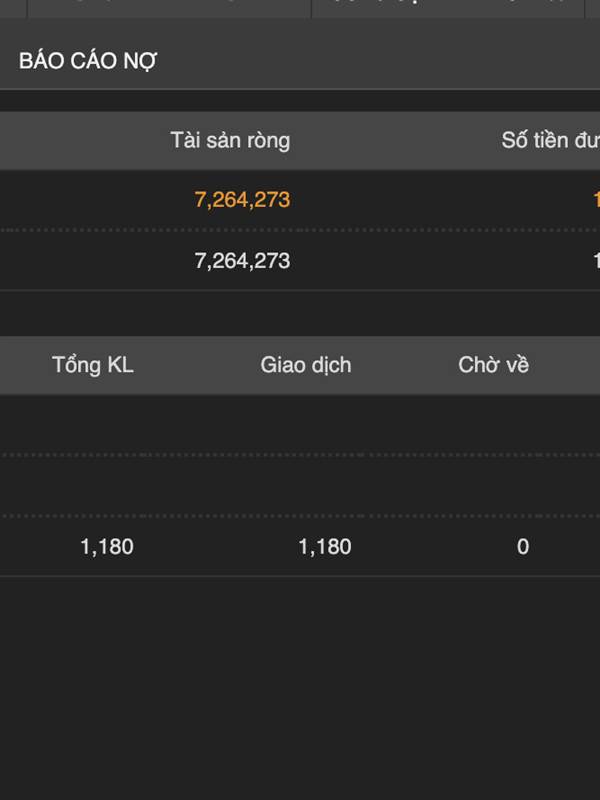This screenshot has width=600, height=800.
Task: Click the 0 value under Chờ về
Action: 523,547
